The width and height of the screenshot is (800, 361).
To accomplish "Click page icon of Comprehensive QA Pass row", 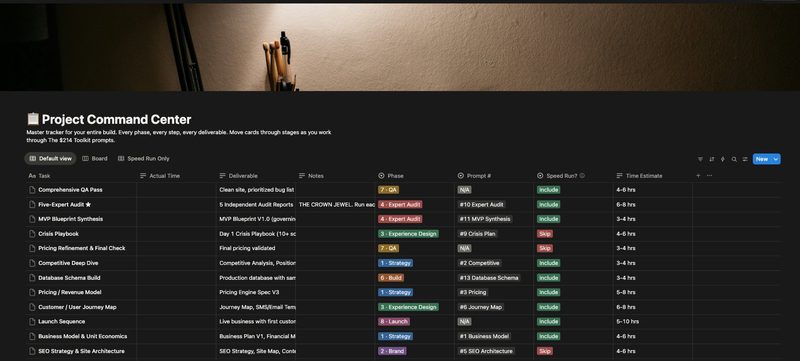I will [x=32, y=190].
